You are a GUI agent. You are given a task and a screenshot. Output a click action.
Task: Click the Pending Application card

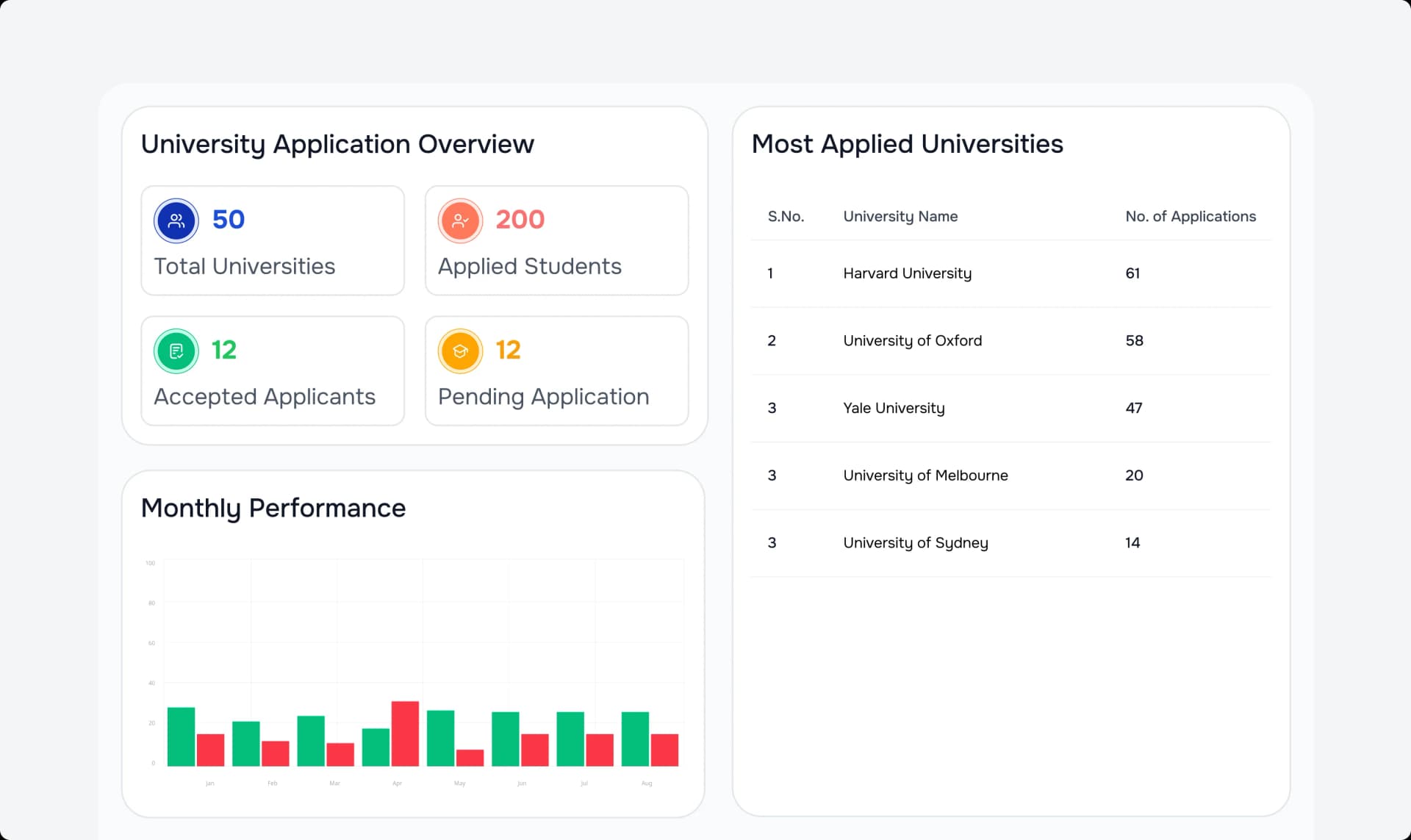[556, 370]
